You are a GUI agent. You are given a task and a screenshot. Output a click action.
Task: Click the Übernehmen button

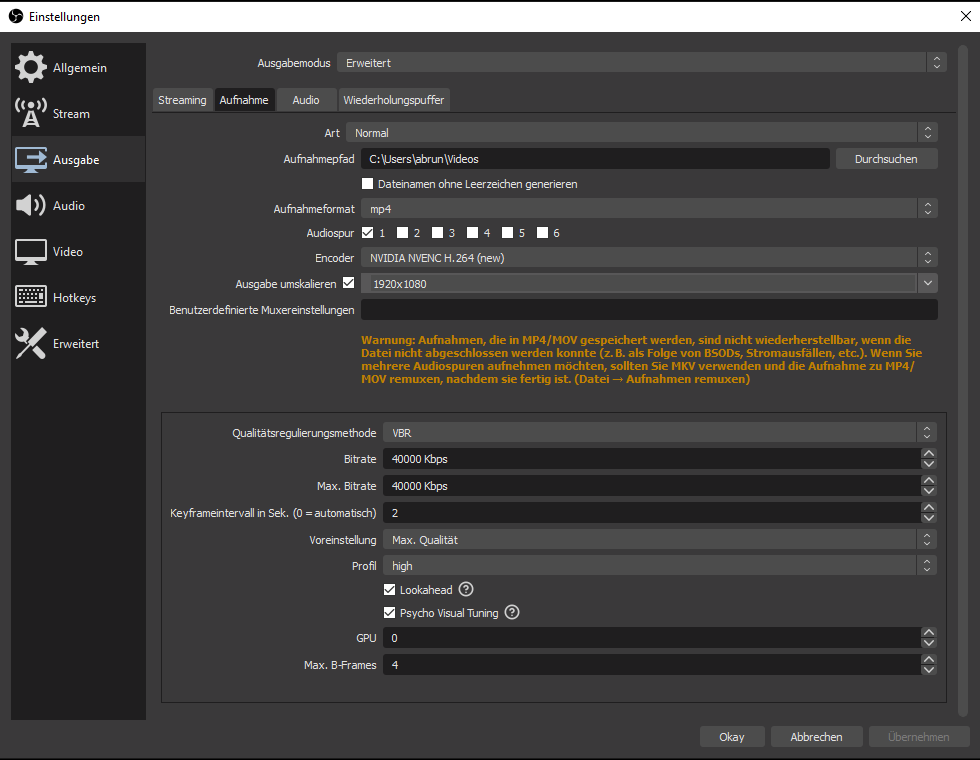click(918, 737)
